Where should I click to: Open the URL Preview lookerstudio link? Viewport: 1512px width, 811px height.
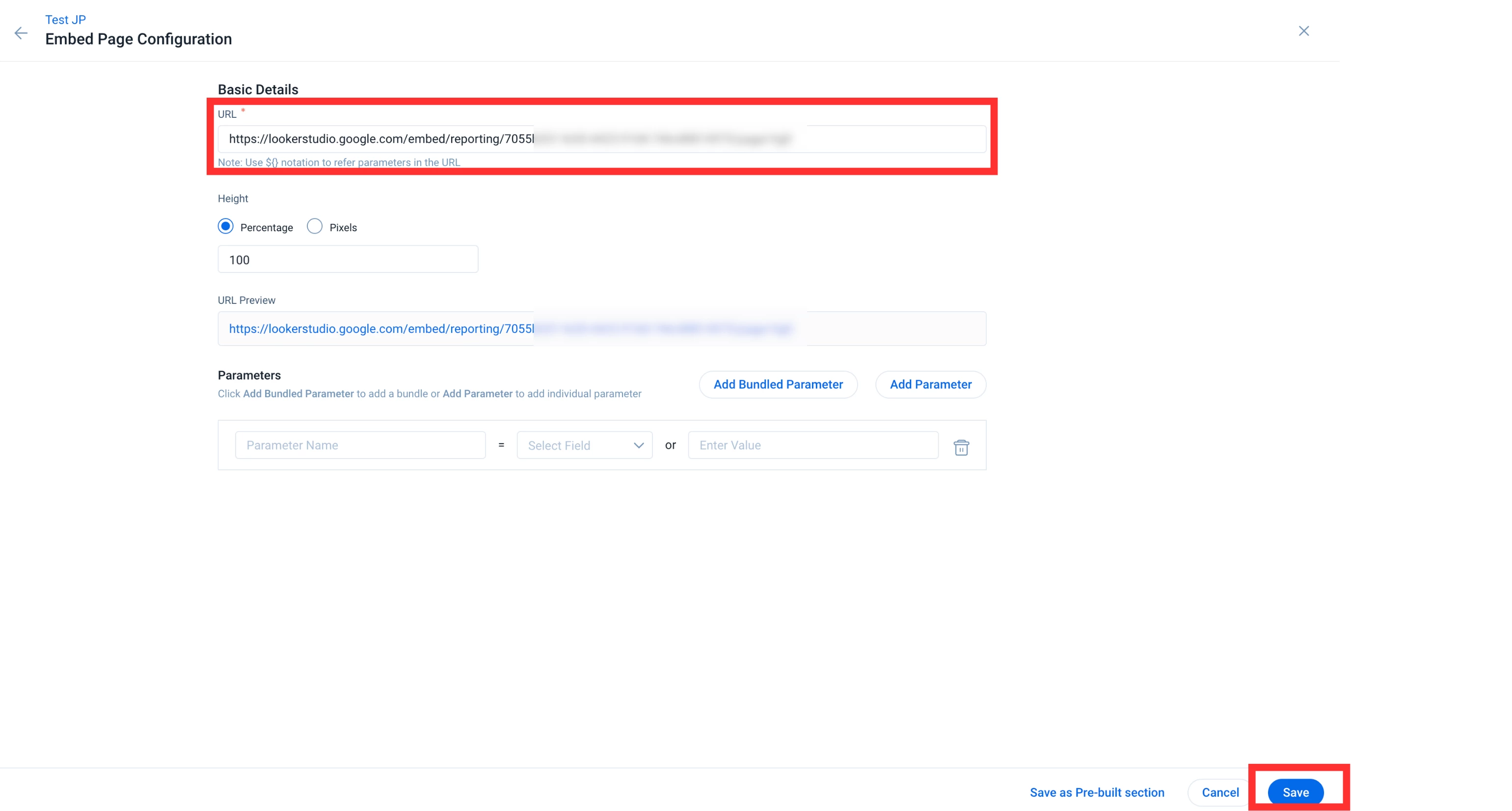tap(381, 328)
